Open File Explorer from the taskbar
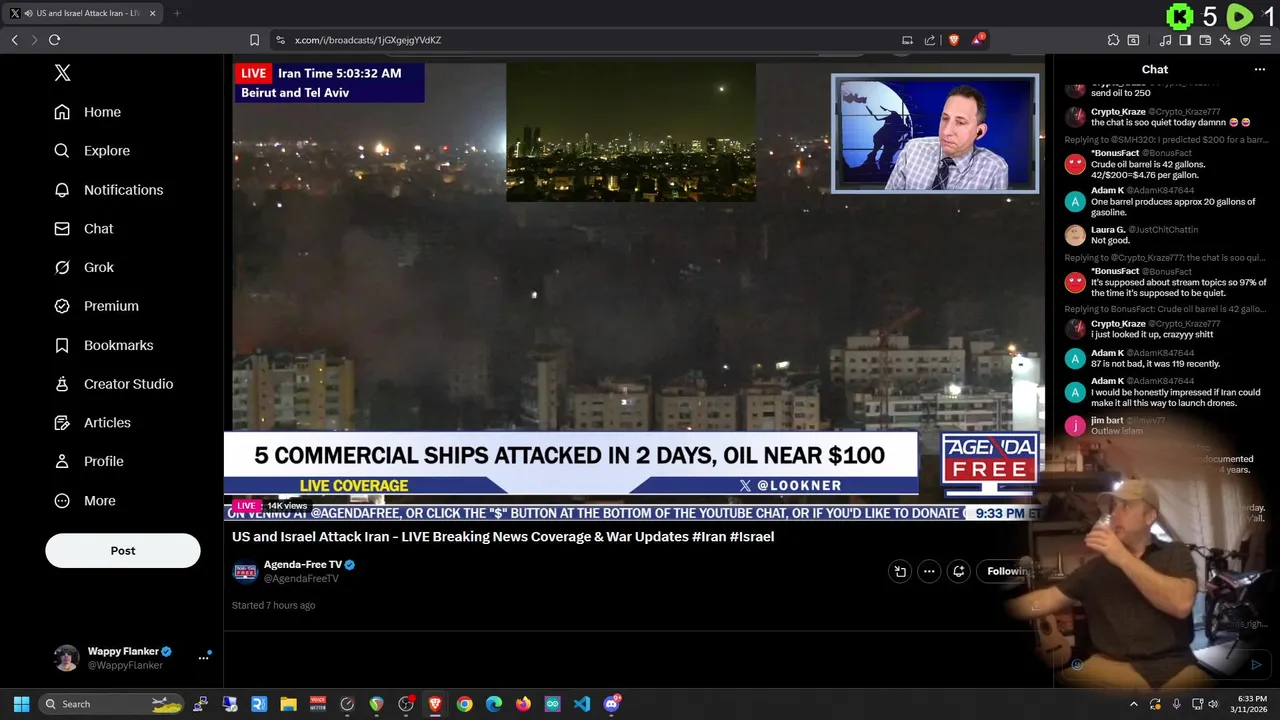 [288, 704]
